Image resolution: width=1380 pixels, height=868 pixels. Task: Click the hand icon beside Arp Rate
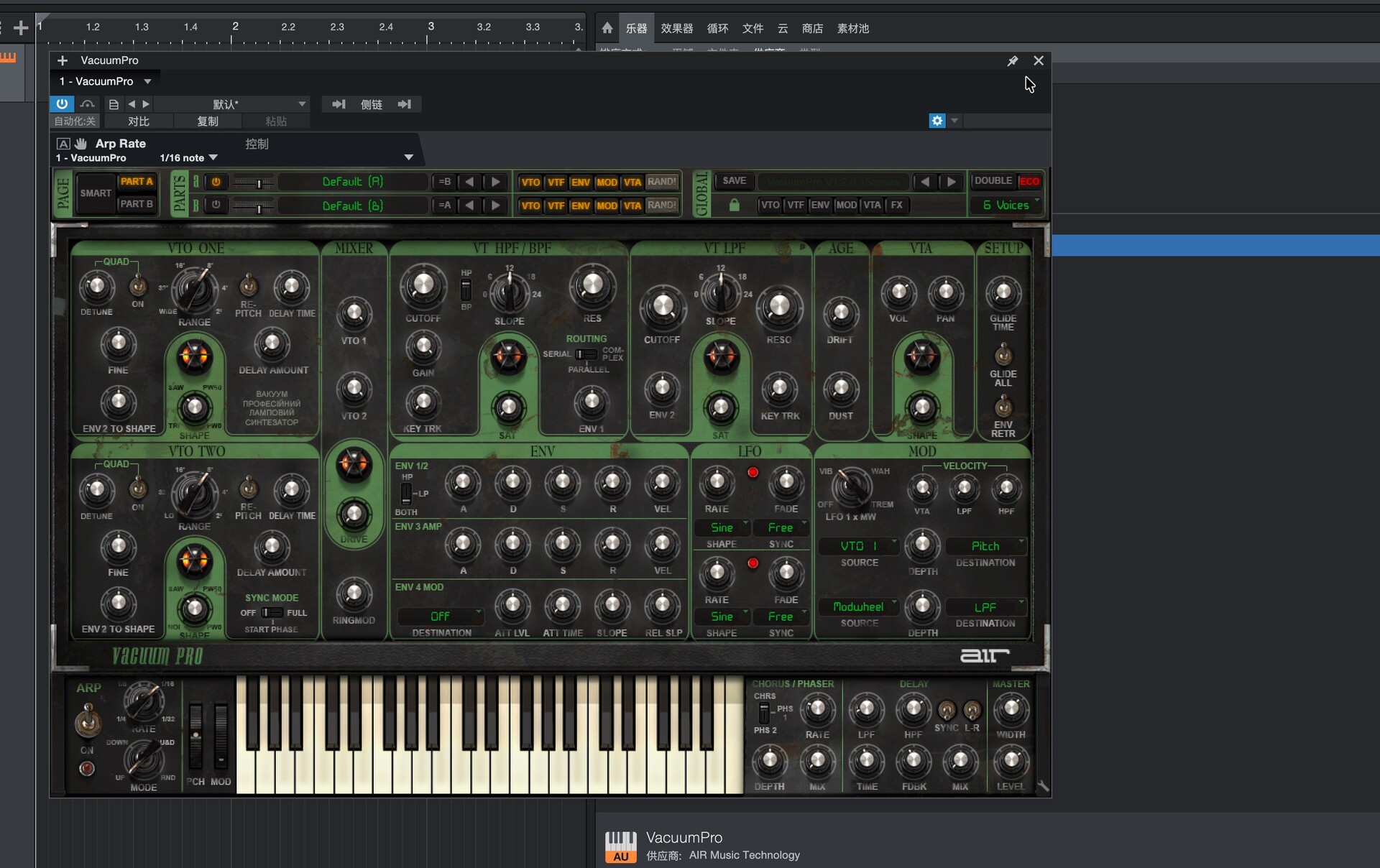coord(81,144)
